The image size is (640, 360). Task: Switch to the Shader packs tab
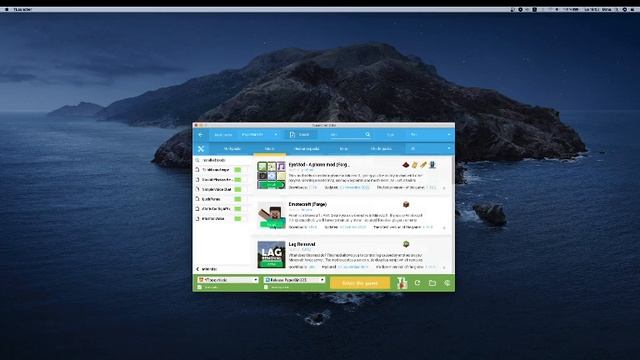tap(381, 149)
